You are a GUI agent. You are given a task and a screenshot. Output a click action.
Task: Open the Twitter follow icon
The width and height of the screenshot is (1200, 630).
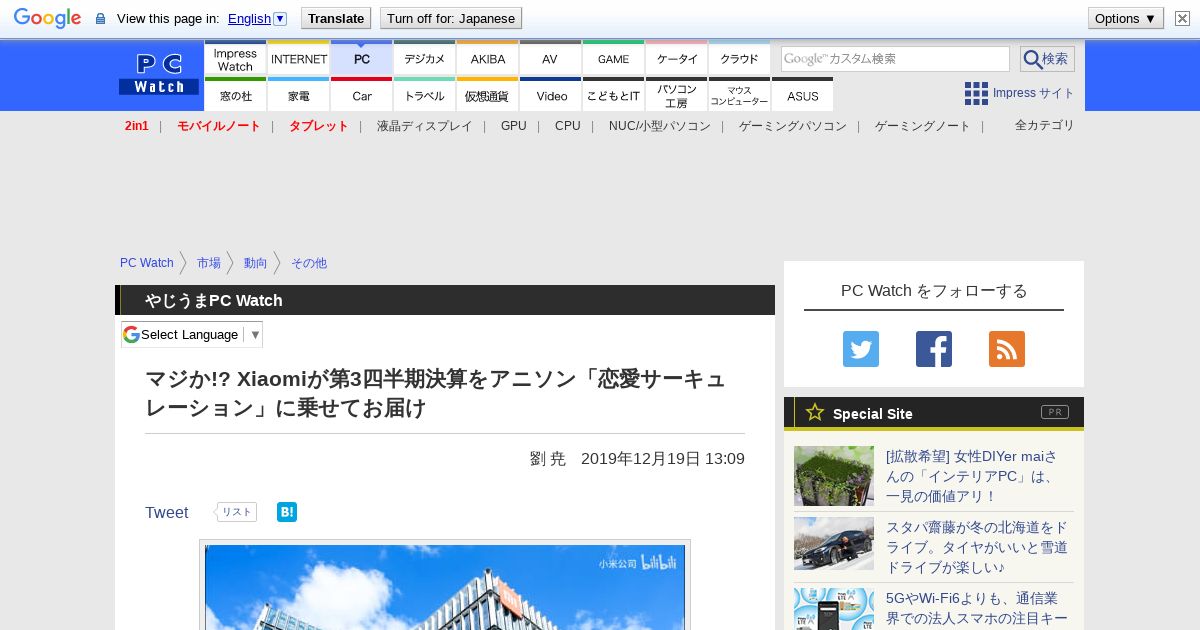point(861,349)
